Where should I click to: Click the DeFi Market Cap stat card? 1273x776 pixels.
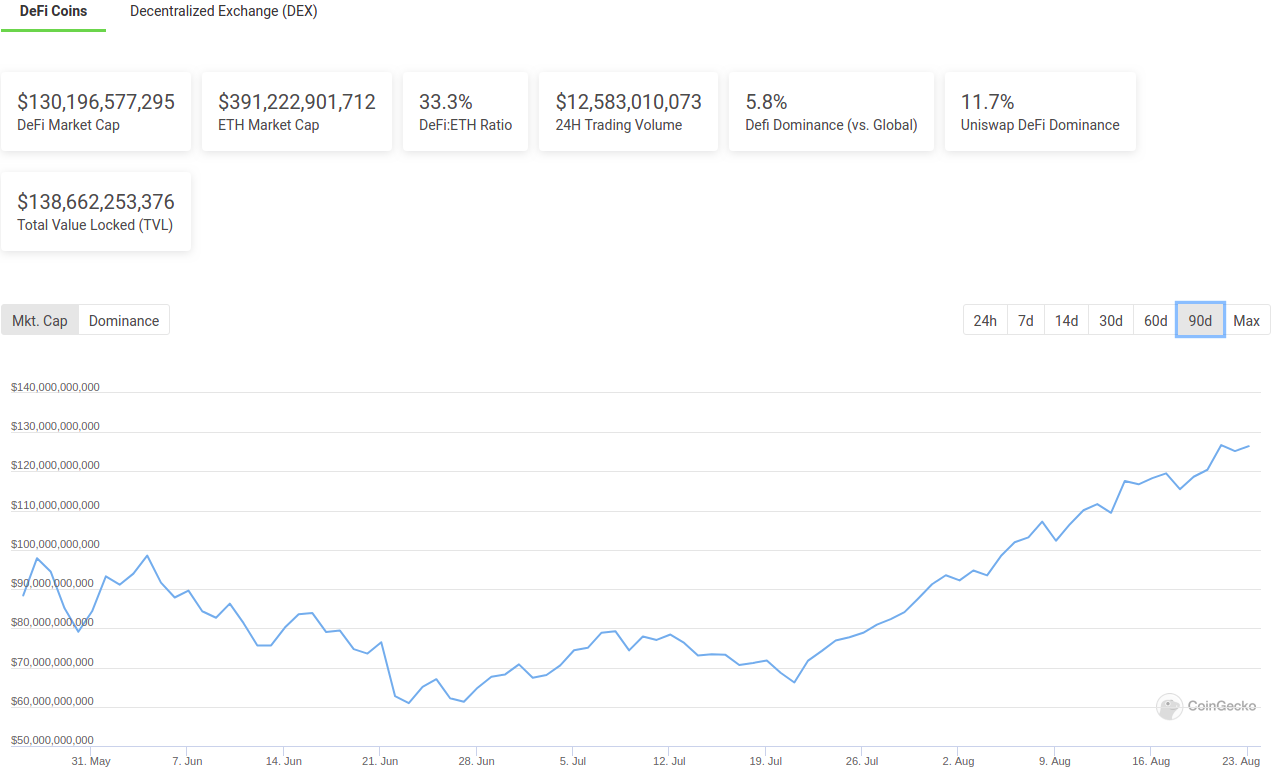(x=95, y=110)
